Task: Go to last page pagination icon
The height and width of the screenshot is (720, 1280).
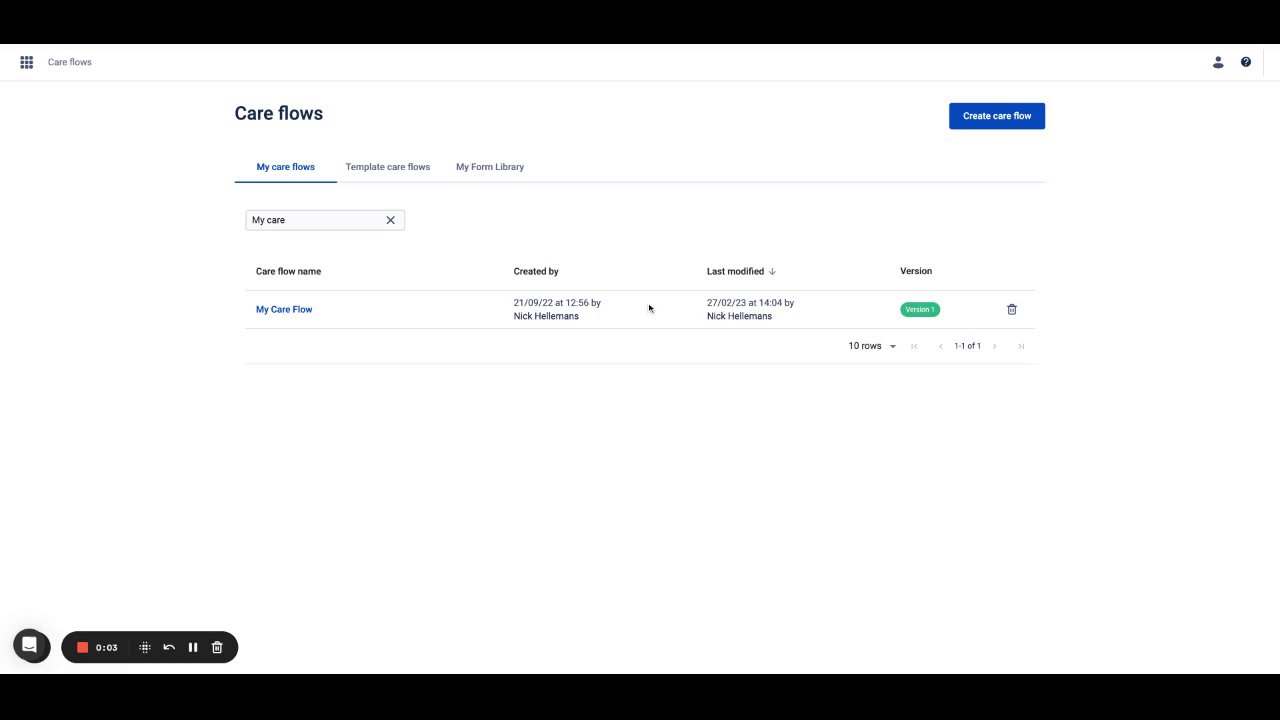Action: (1021, 346)
